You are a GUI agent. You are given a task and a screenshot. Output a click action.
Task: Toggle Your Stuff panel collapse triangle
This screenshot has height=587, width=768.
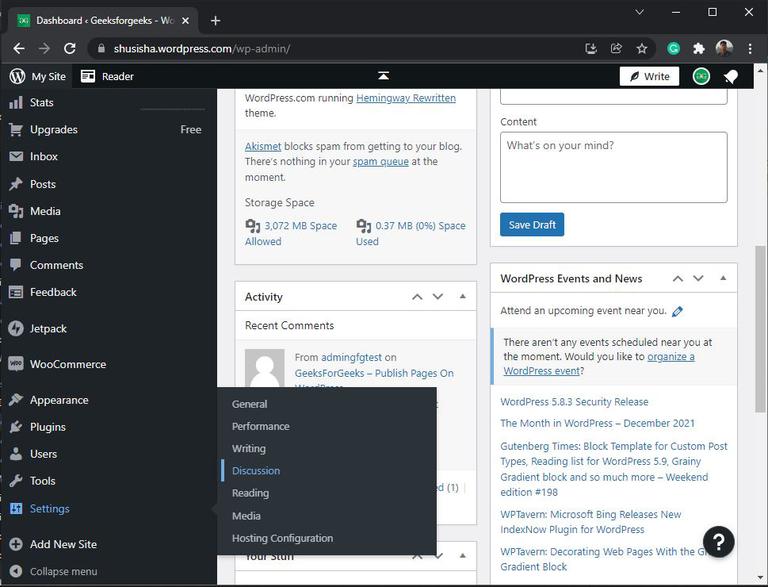[x=462, y=556]
